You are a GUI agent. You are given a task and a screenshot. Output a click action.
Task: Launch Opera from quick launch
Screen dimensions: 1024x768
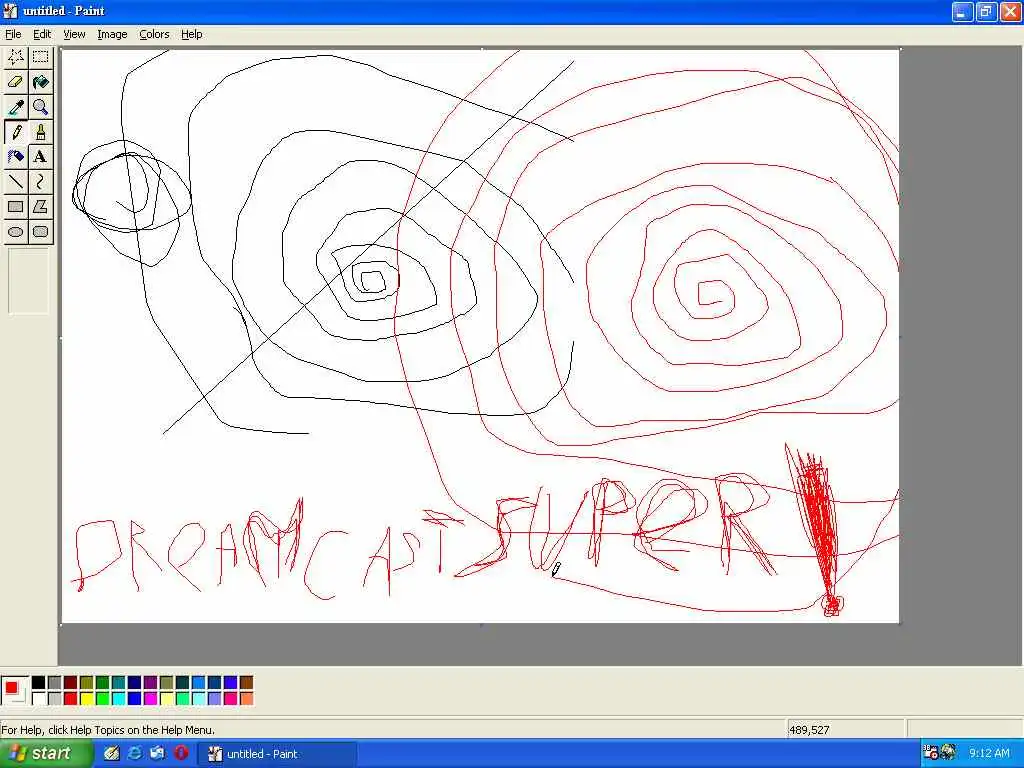[x=181, y=753]
